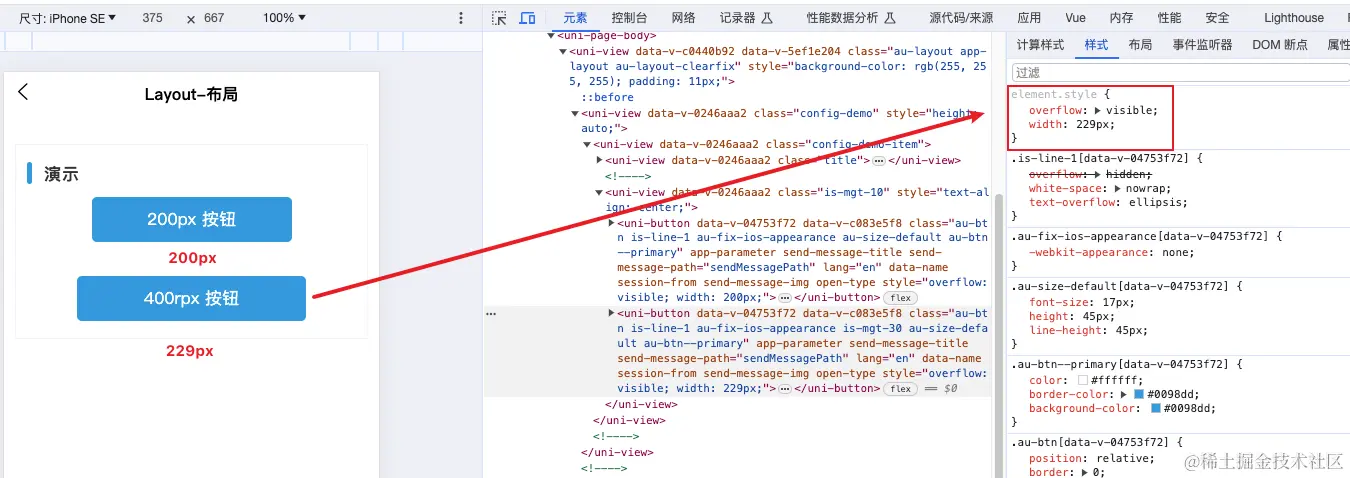Expand border-color shorthand in .au-btn--primary
Viewport: 1350px width, 478px height.
coord(1125,394)
